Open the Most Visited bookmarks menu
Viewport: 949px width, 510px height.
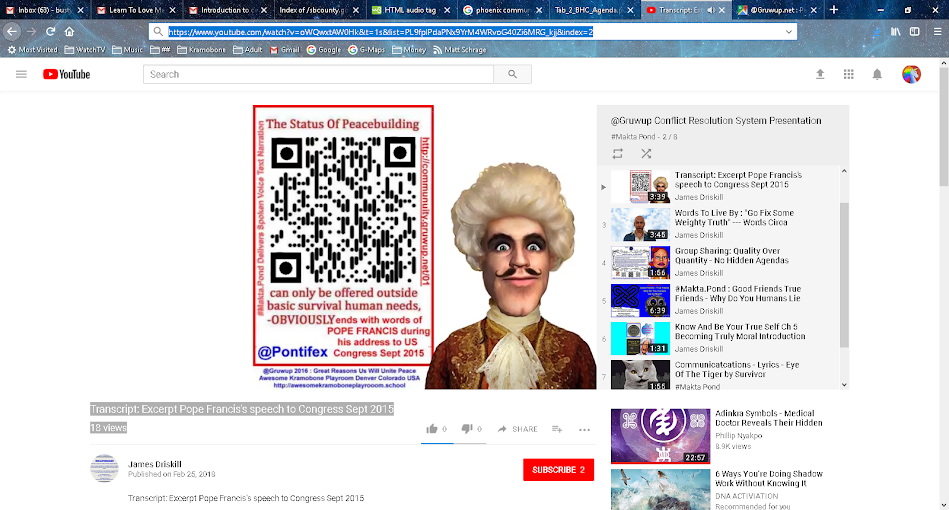point(32,50)
